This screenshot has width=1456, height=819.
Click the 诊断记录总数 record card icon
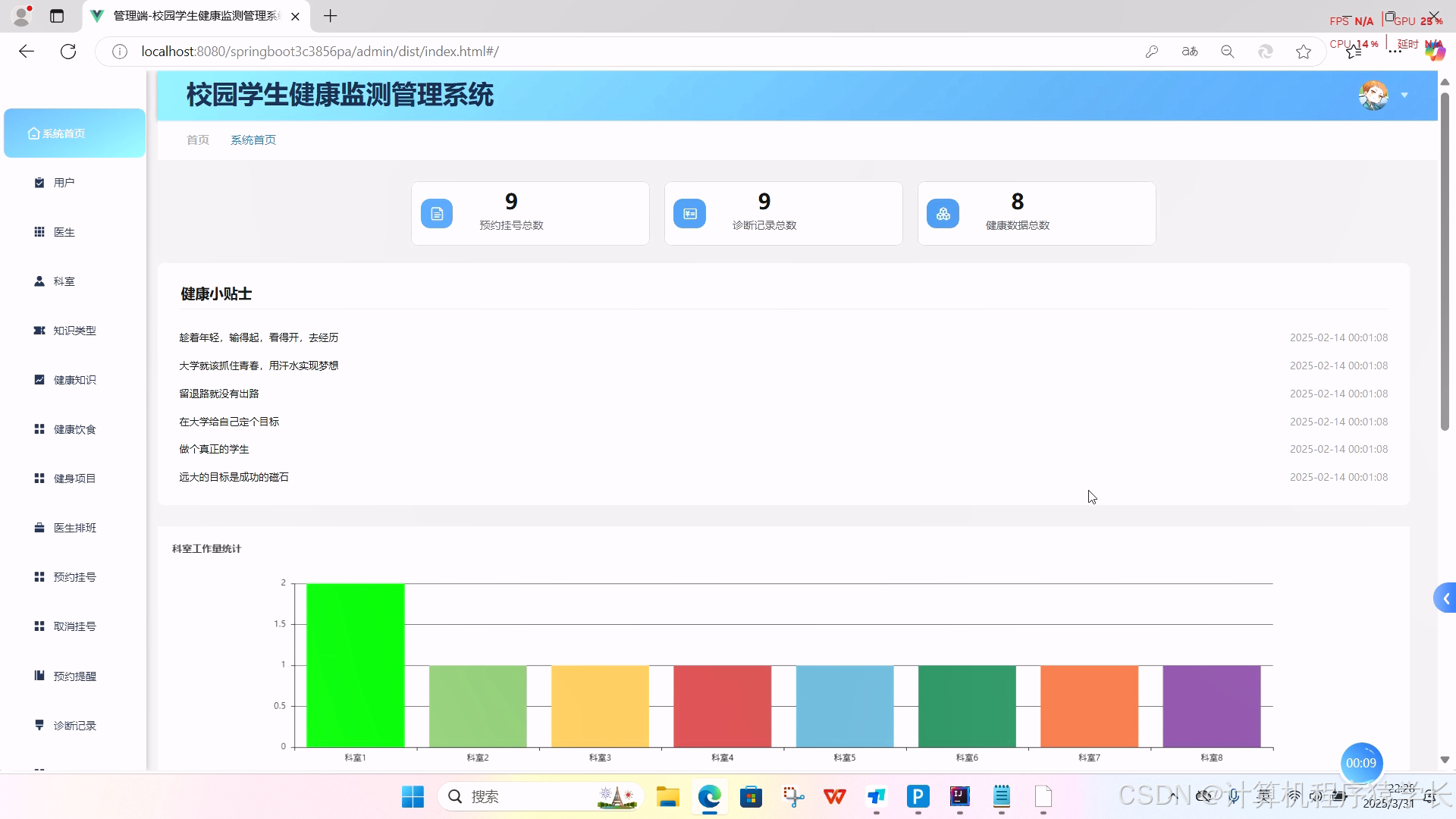(x=689, y=213)
